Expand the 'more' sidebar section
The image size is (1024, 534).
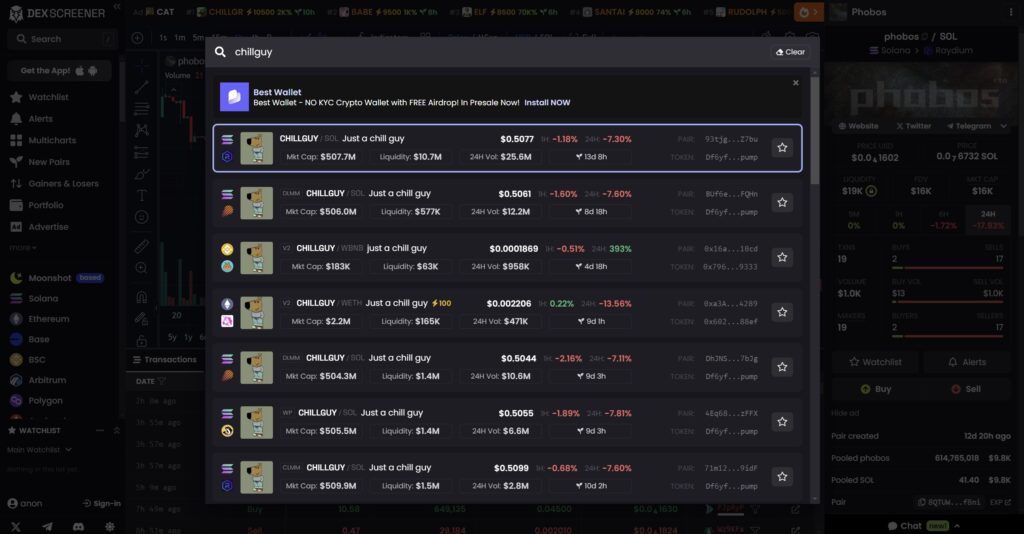23,247
